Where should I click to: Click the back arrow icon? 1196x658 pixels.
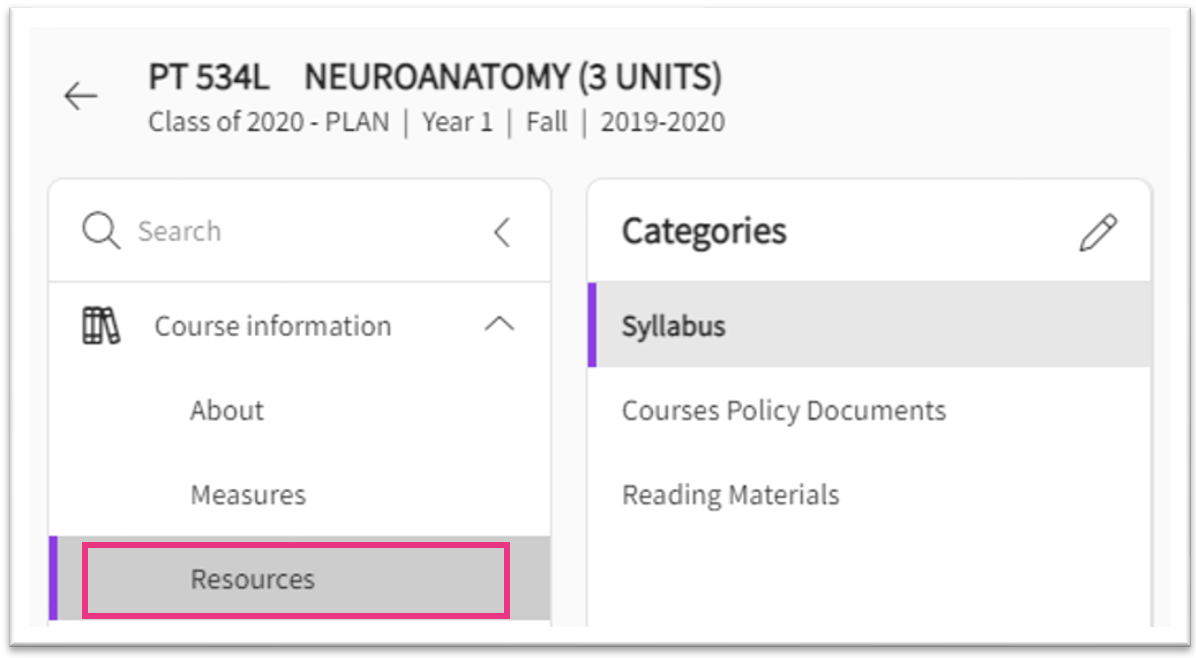(81, 96)
